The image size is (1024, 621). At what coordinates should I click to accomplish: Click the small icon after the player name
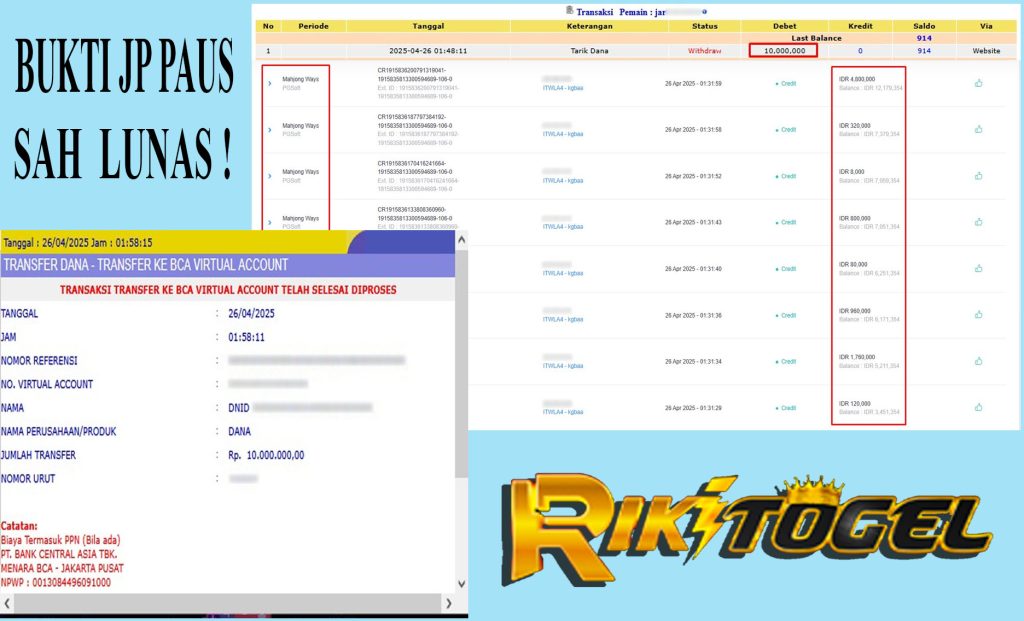pos(704,12)
